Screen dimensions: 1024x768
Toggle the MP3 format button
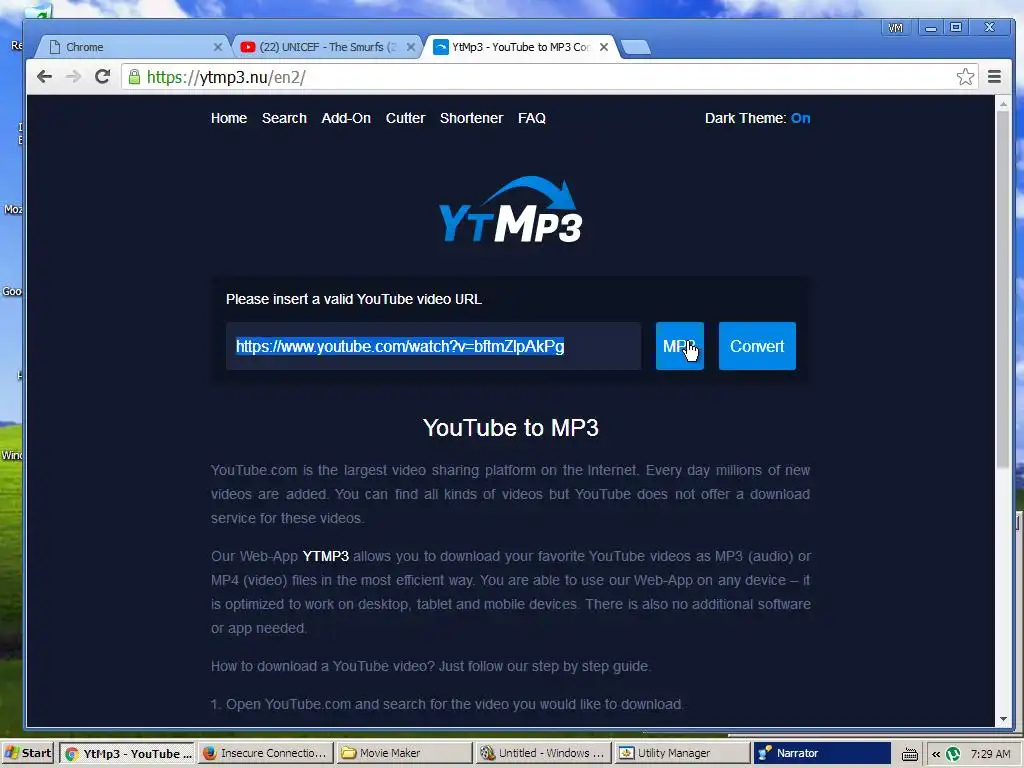(x=680, y=346)
